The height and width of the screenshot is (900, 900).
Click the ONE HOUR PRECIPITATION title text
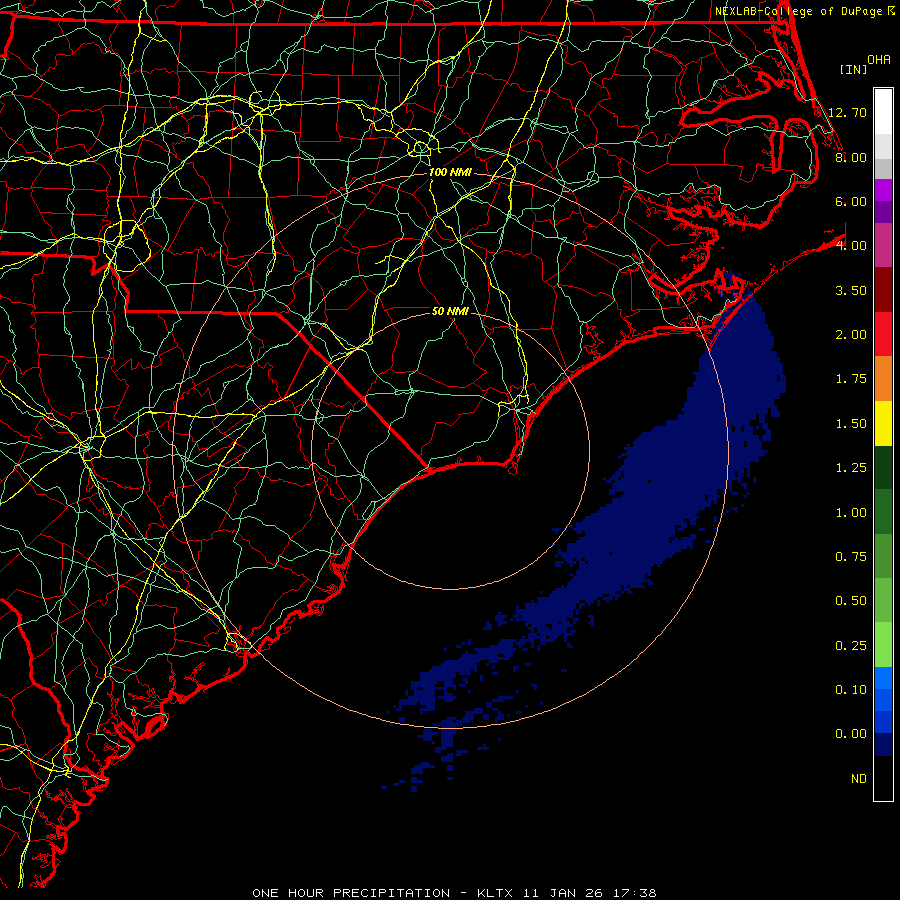pyautogui.click(x=351, y=893)
